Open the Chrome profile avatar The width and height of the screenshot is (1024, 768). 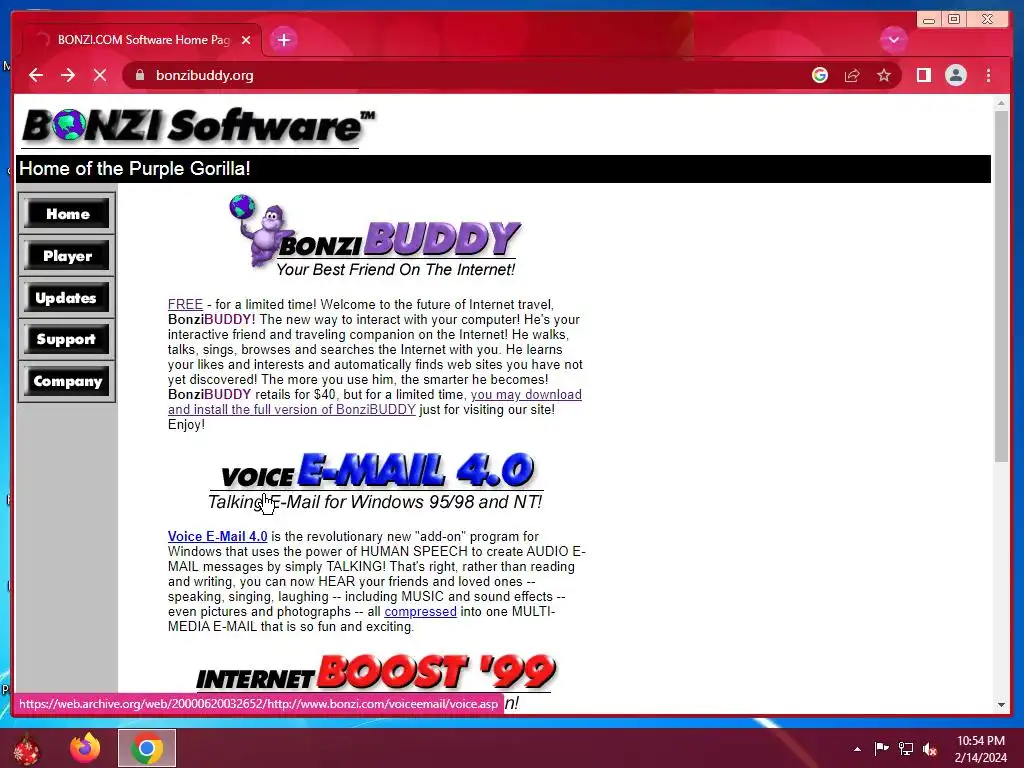(955, 75)
